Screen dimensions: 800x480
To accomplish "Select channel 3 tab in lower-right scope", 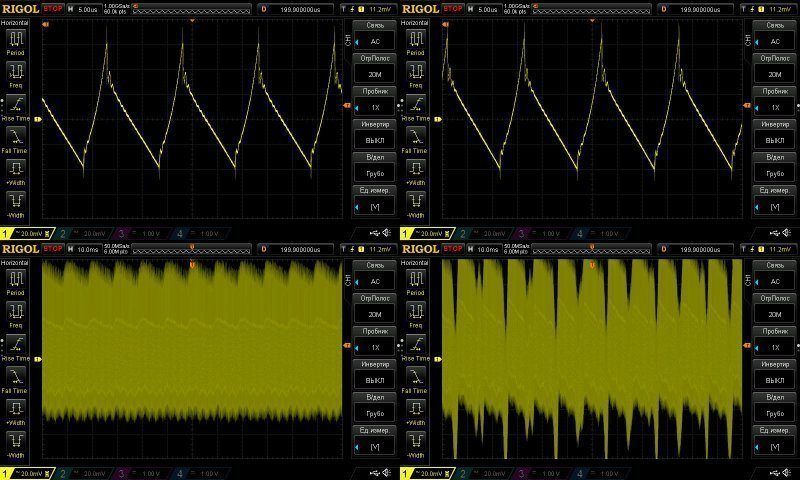I will (543, 474).
